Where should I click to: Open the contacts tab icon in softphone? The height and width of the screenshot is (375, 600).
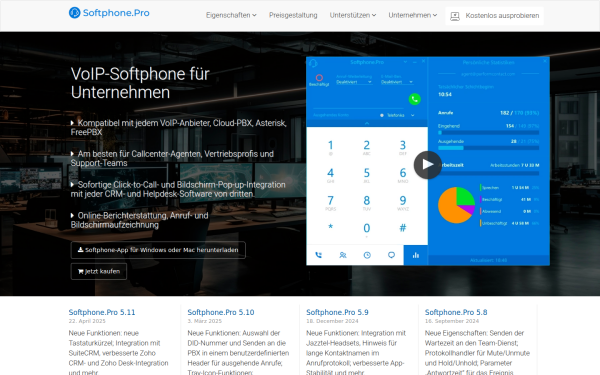pos(343,255)
